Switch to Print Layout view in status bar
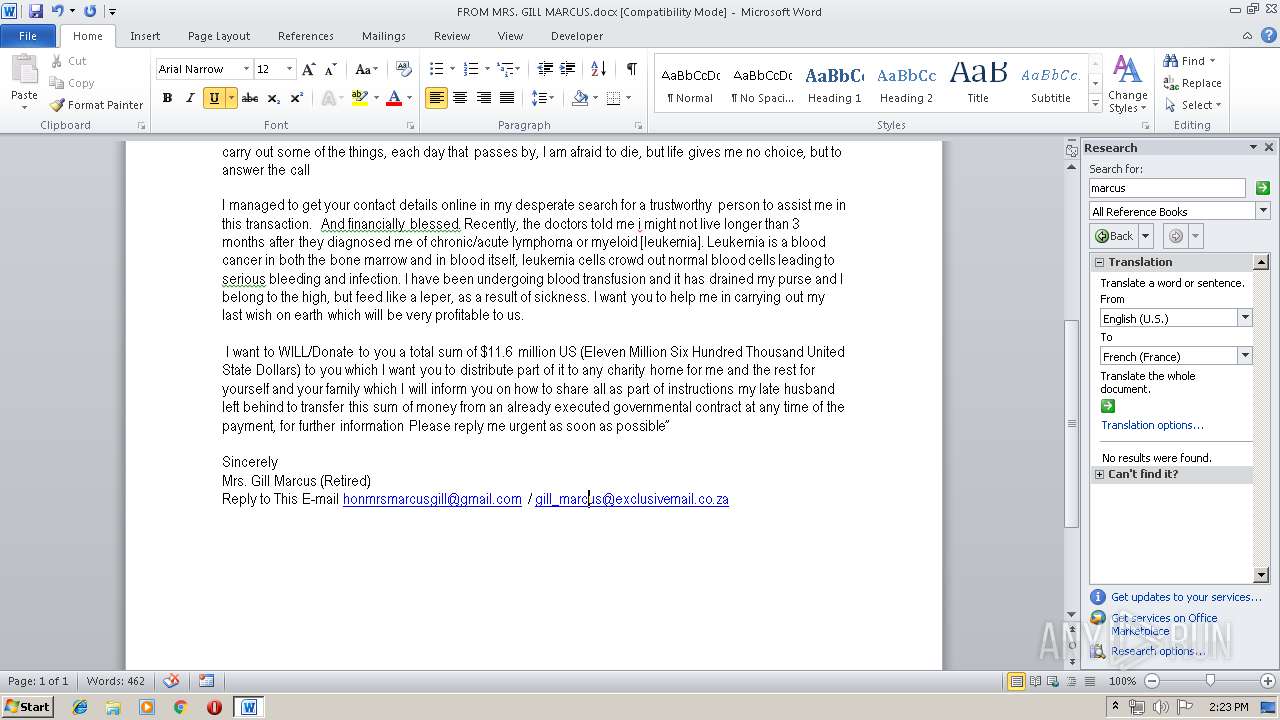Viewport: 1280px width, 720px height. tap(1016, 681)
